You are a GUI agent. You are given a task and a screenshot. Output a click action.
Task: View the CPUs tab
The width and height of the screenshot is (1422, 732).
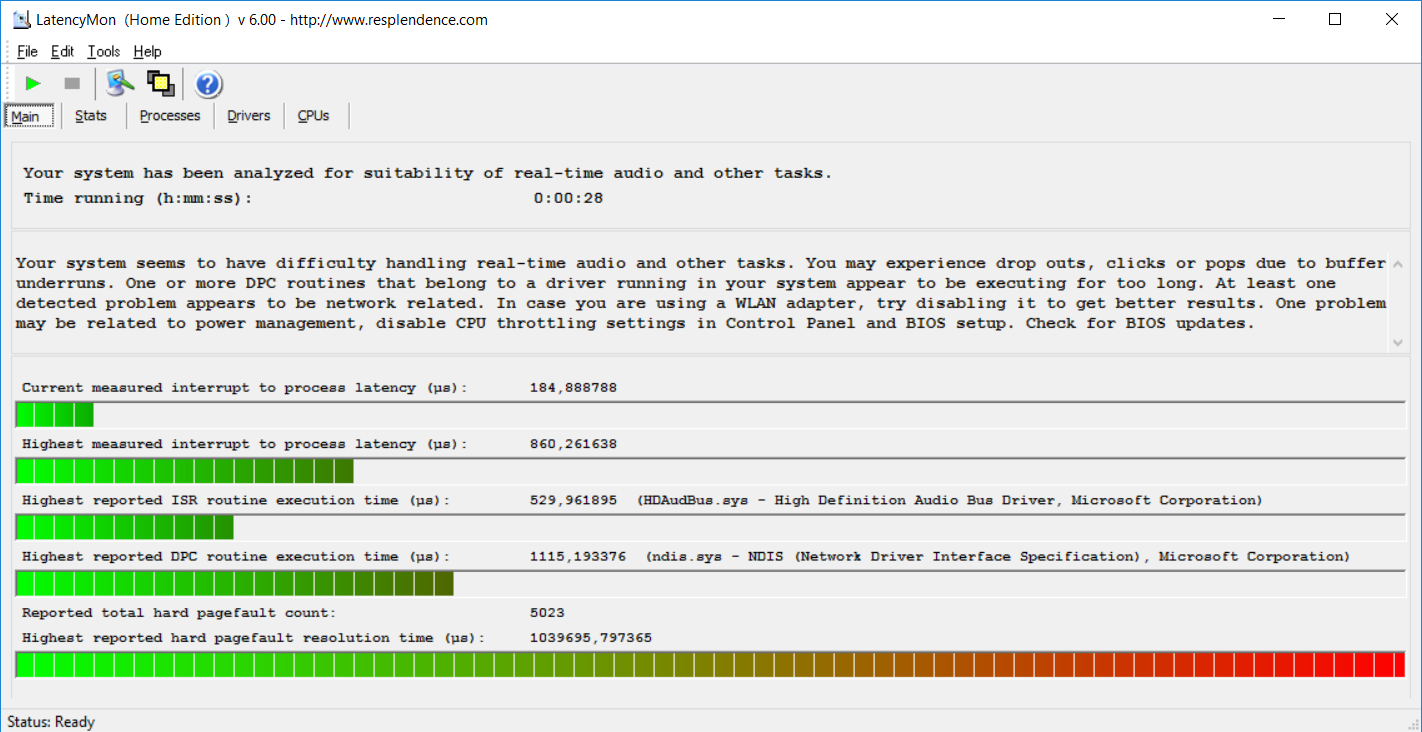[313, 116]
